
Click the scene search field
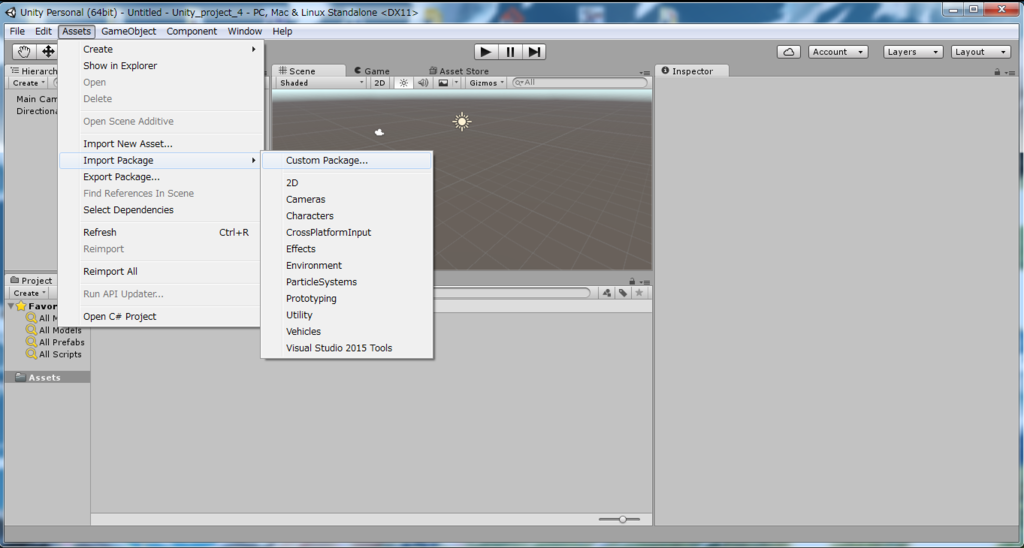pos(580,82)
